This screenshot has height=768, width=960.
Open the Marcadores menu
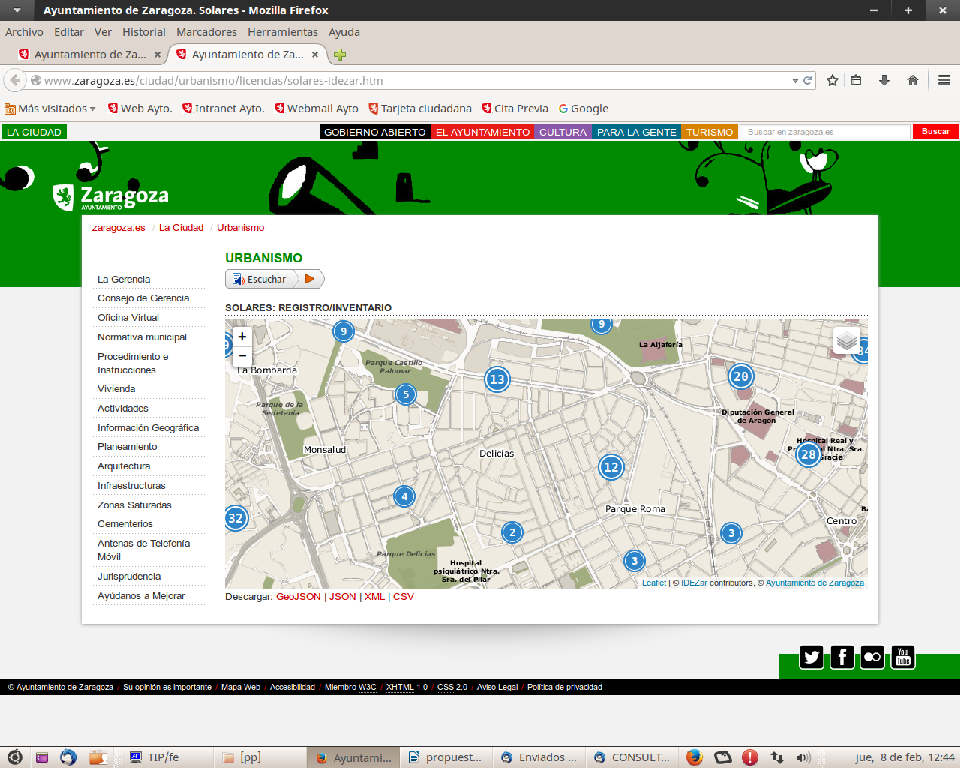(x=206, y=32)
